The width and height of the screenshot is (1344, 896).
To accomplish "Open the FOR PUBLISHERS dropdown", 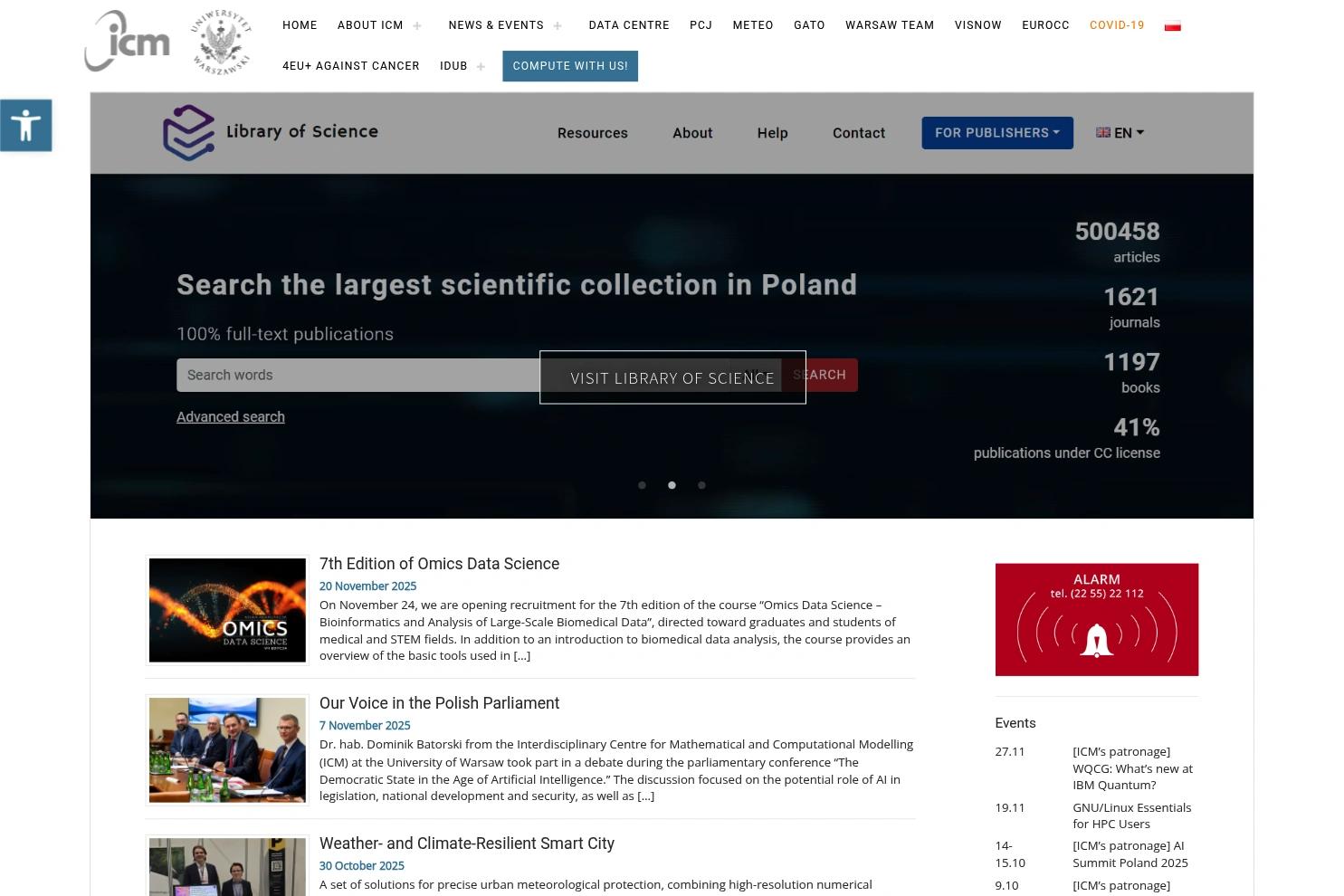I will (x=996, y=132).
